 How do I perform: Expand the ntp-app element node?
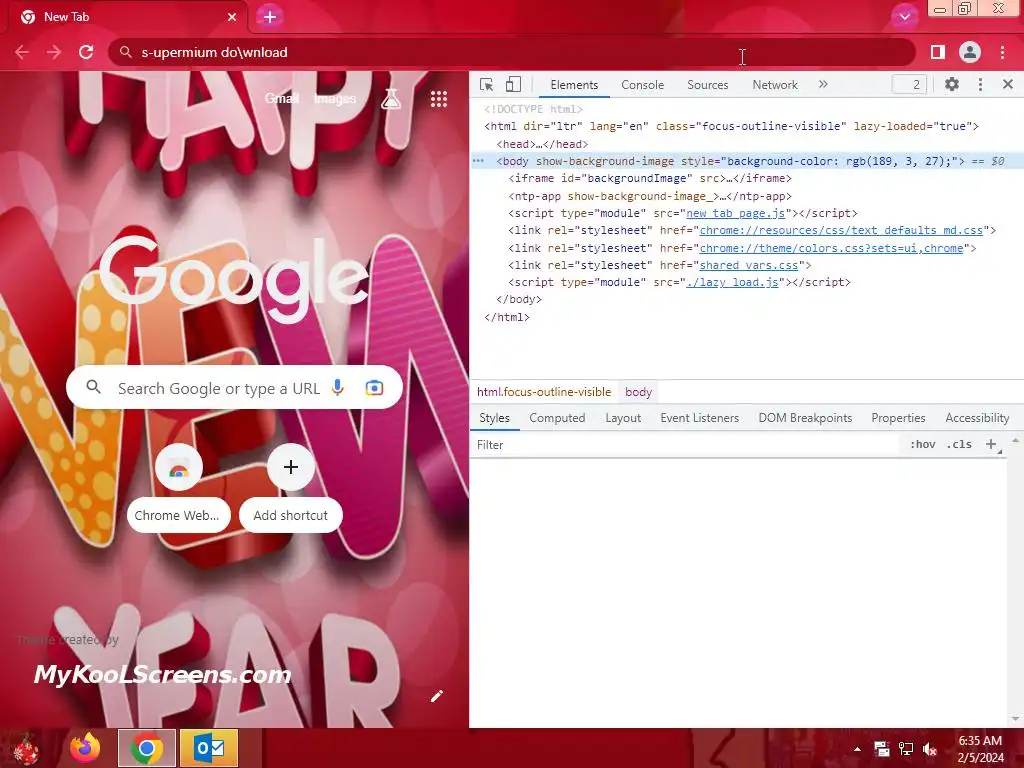(650, 196)
